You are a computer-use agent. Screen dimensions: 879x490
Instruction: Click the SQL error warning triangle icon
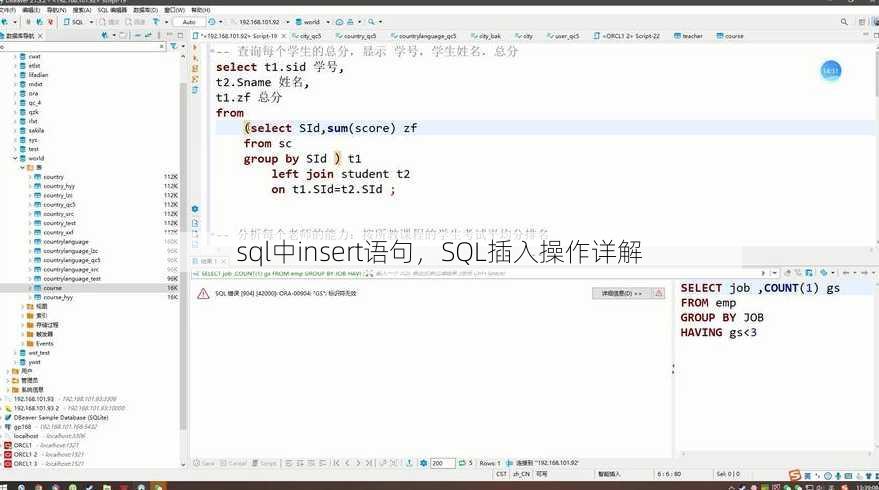(x=203, y=293)
